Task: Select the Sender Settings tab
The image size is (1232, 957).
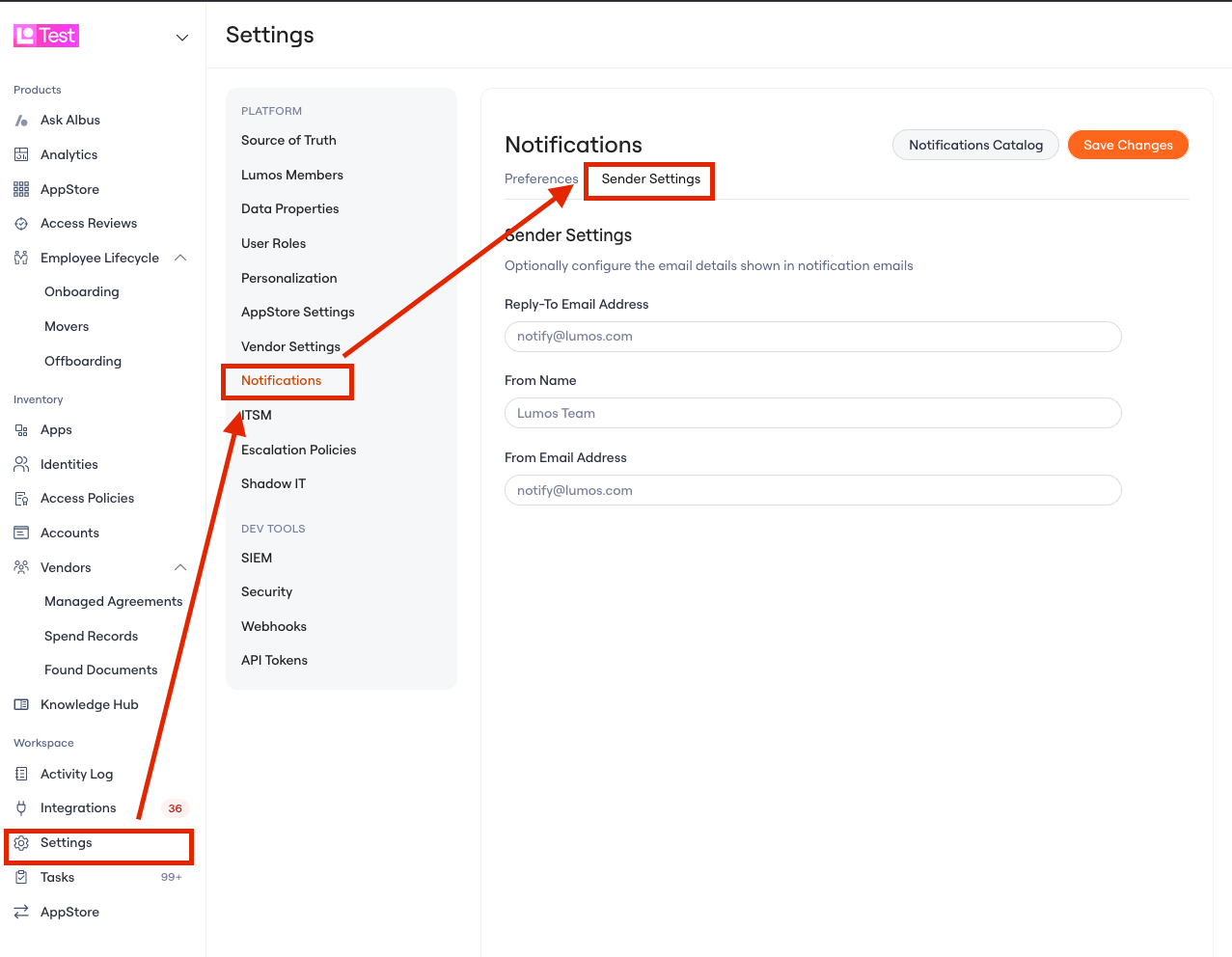Action: (x=651, y=179)
